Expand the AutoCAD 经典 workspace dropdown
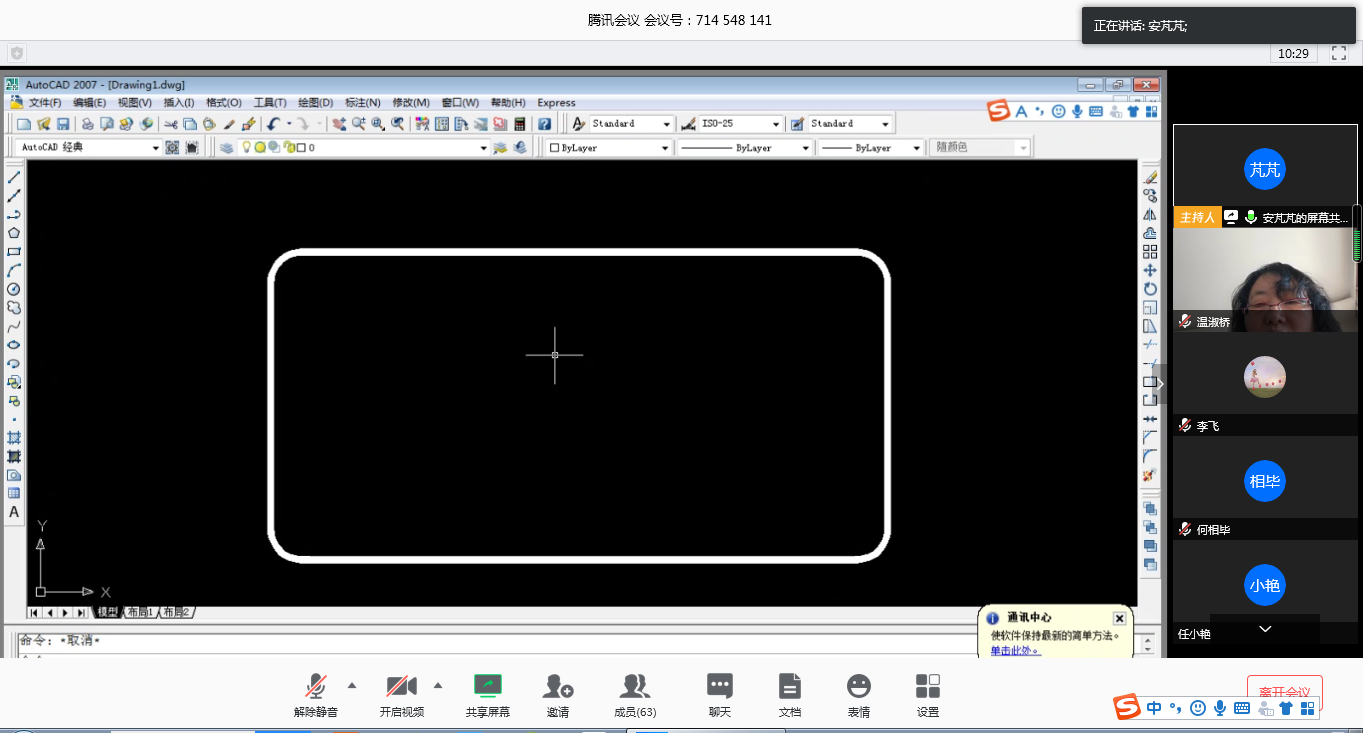Viewport: 1363px width, 733px height. (155, 148)
